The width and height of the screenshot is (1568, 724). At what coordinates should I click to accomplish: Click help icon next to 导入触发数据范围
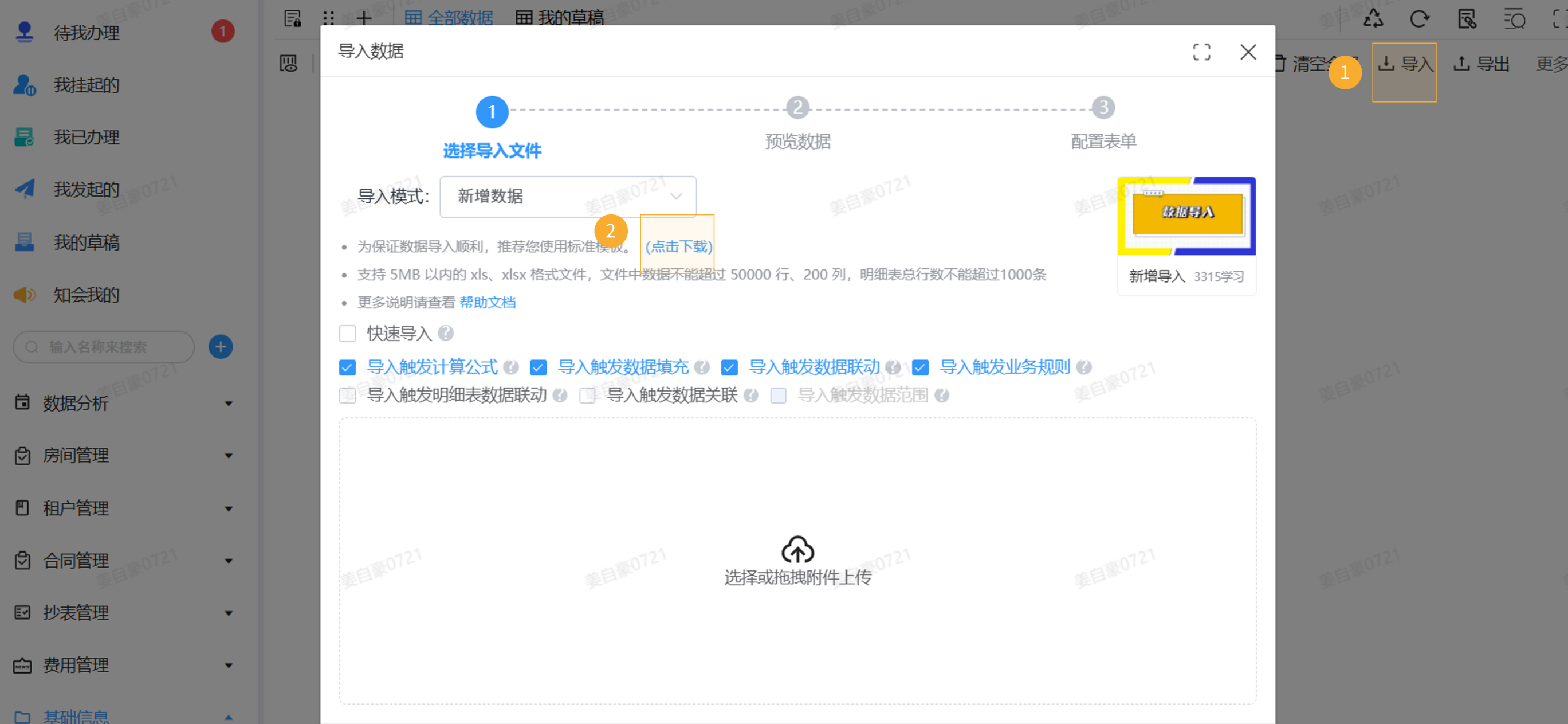tap(942, 395)
